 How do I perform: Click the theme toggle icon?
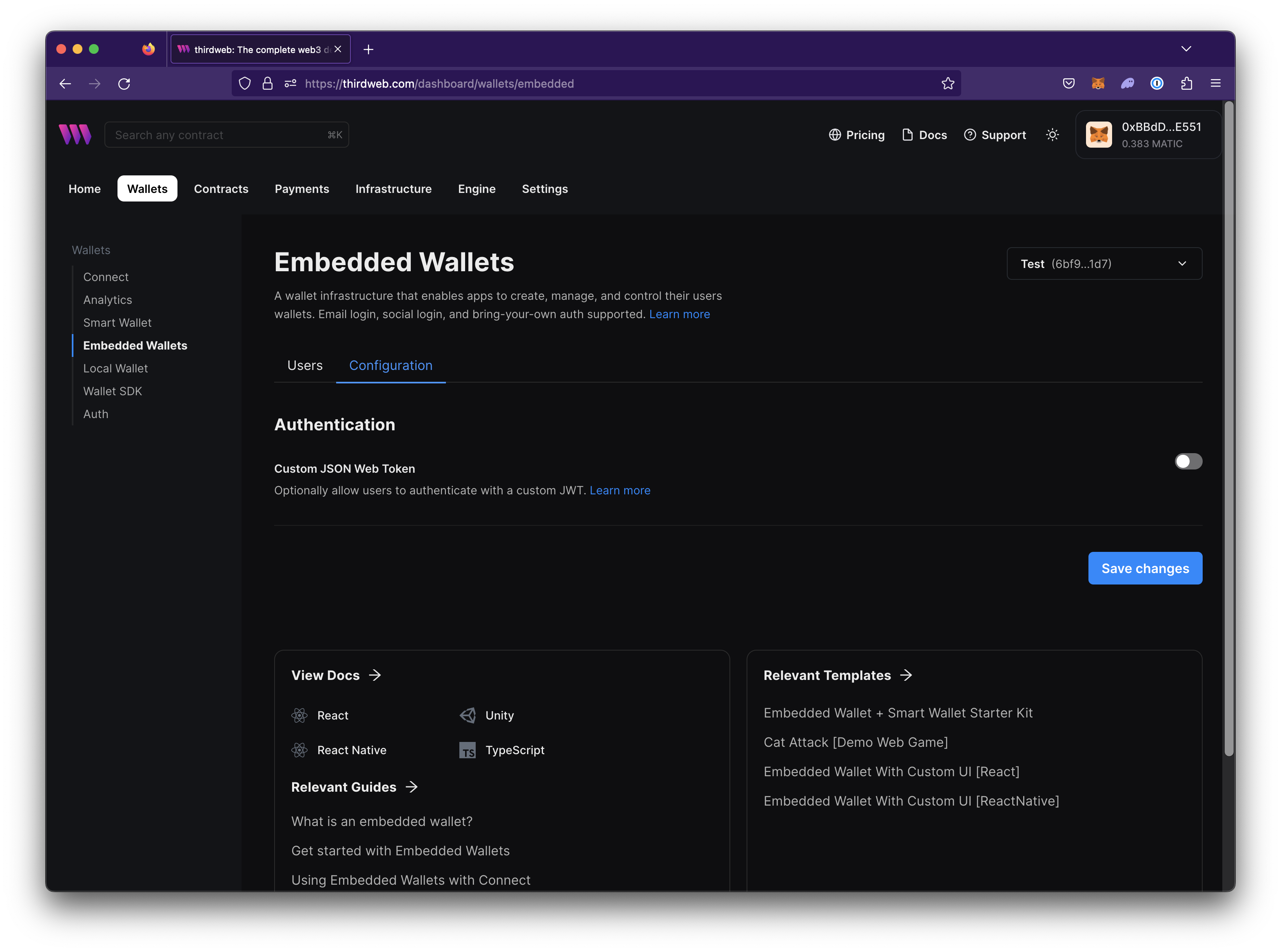point(1052,134)
